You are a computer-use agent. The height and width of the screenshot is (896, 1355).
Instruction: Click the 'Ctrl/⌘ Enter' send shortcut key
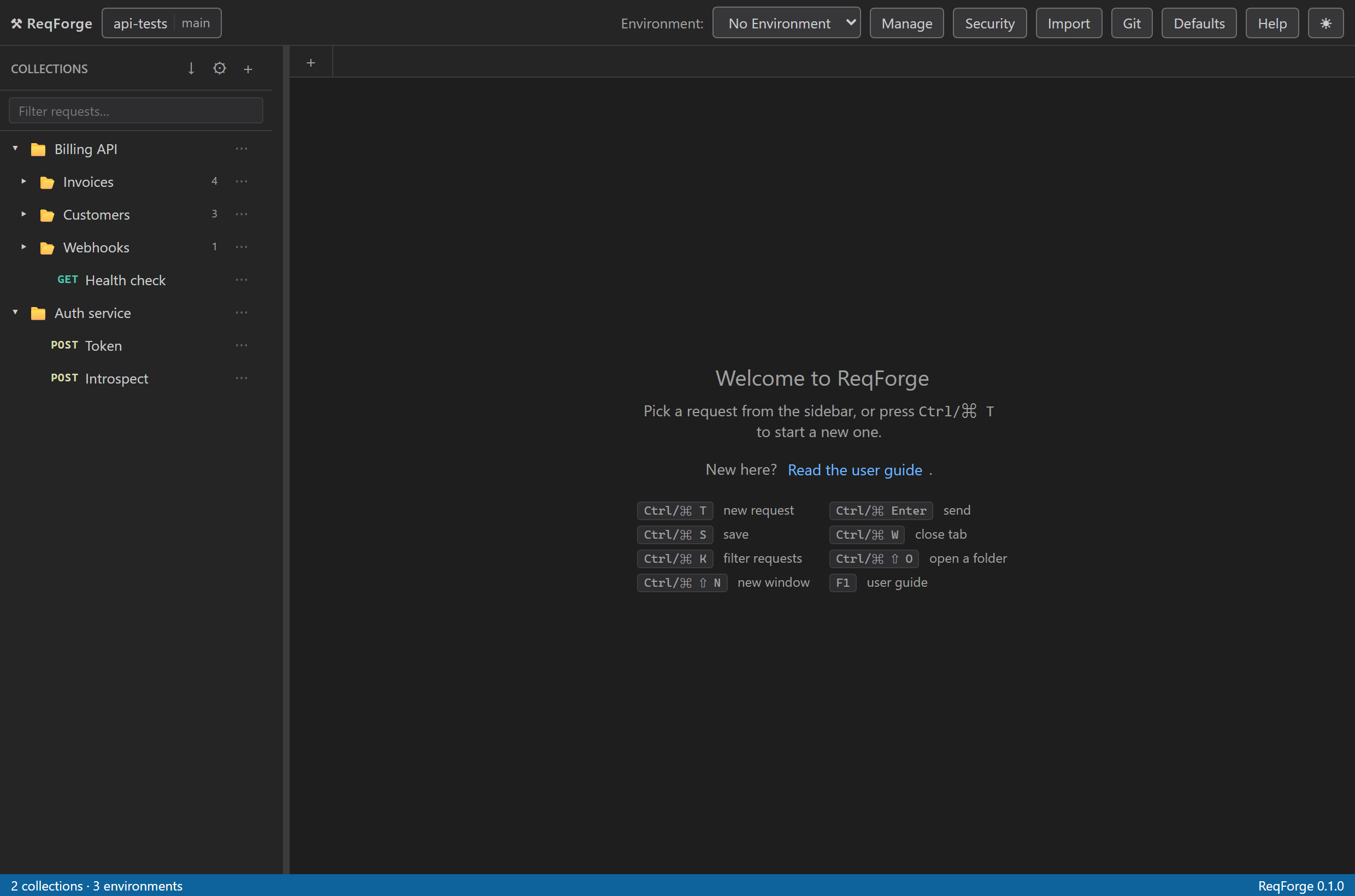[x=881, y=510]
